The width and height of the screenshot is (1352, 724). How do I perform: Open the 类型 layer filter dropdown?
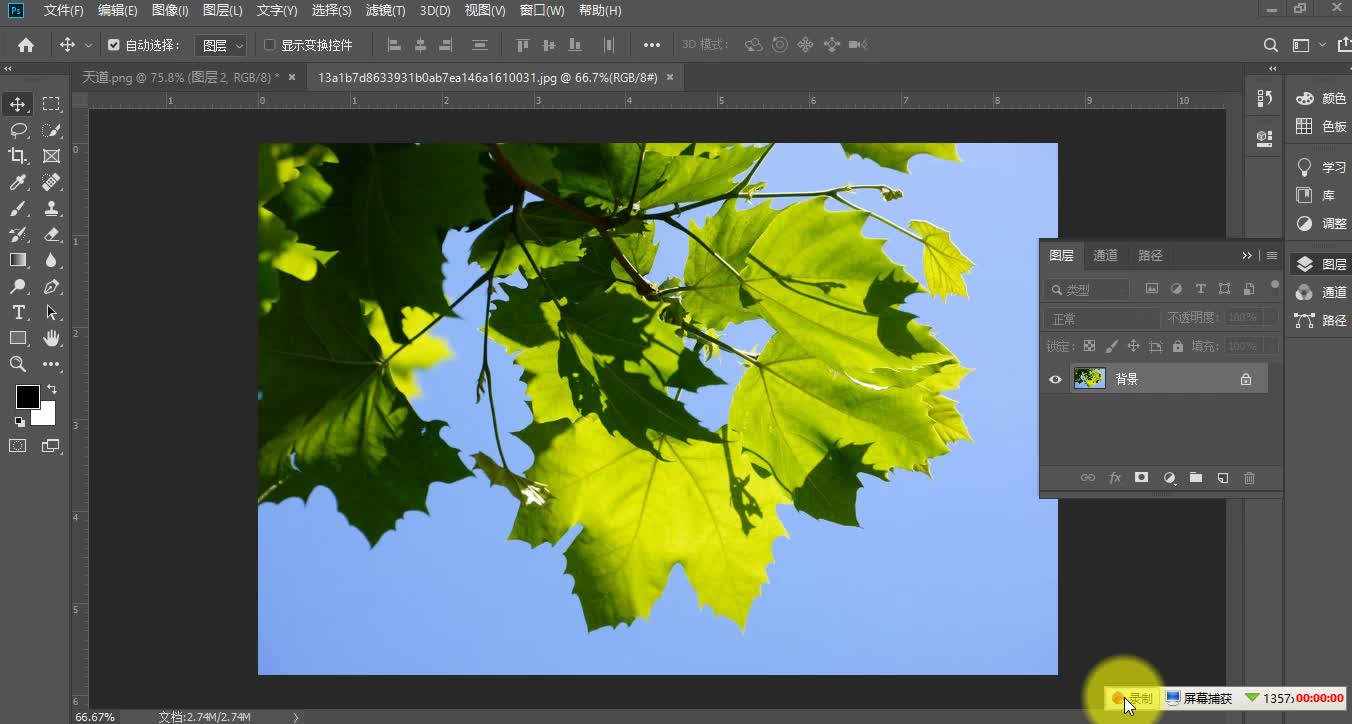(1087, 289)
